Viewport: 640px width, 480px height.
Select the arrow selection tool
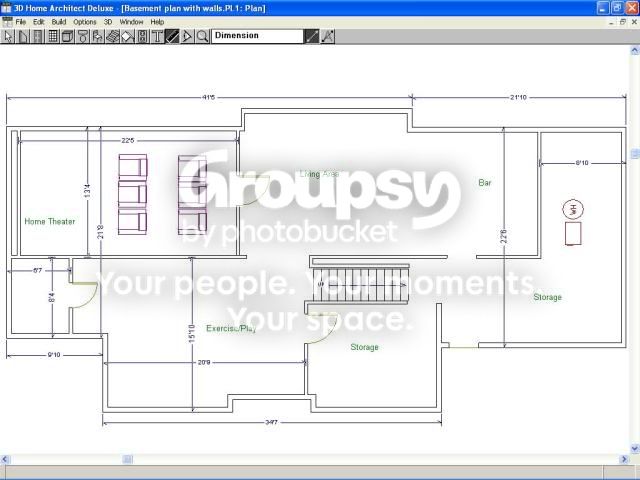[x=8, y=37]
